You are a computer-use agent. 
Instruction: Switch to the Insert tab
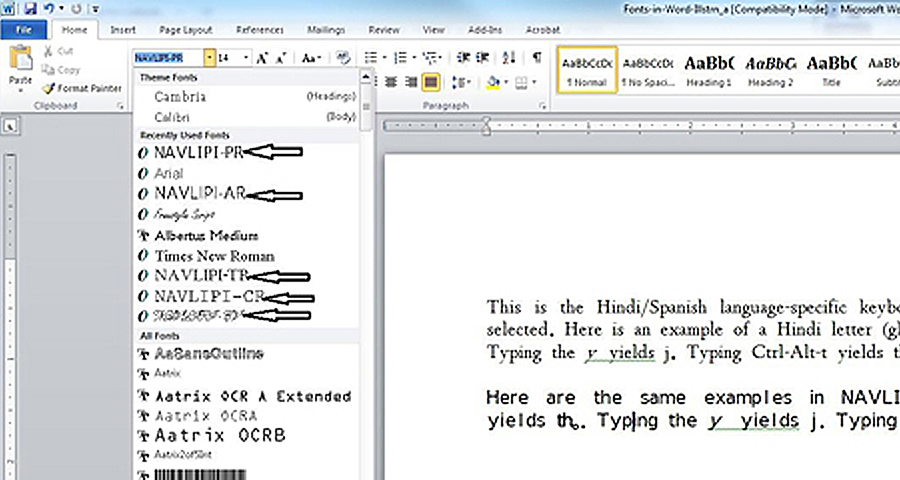tap(123, 30)
